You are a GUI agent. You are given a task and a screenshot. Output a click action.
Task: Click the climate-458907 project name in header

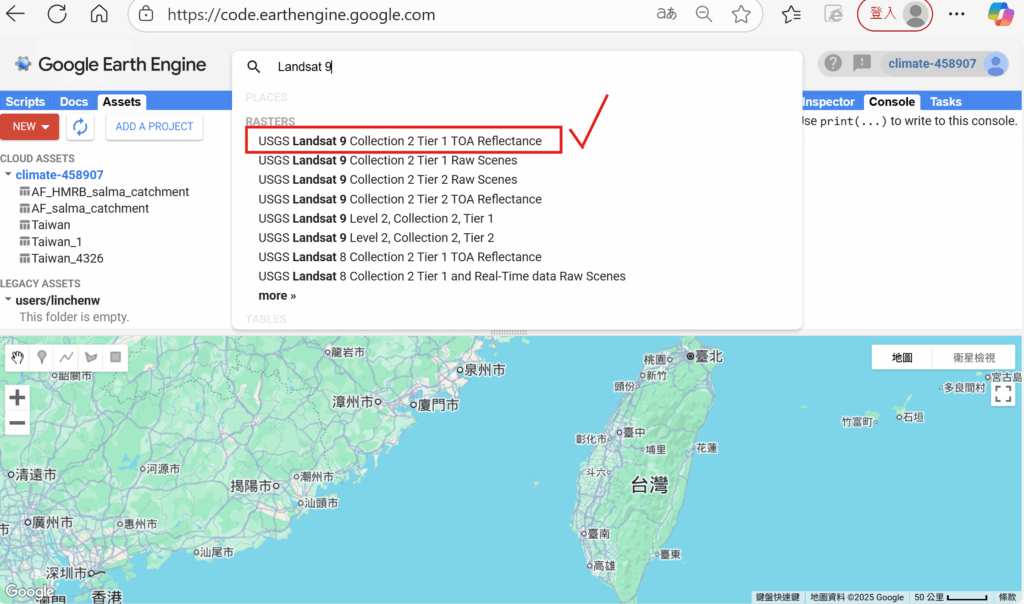(x=932, y=63)
